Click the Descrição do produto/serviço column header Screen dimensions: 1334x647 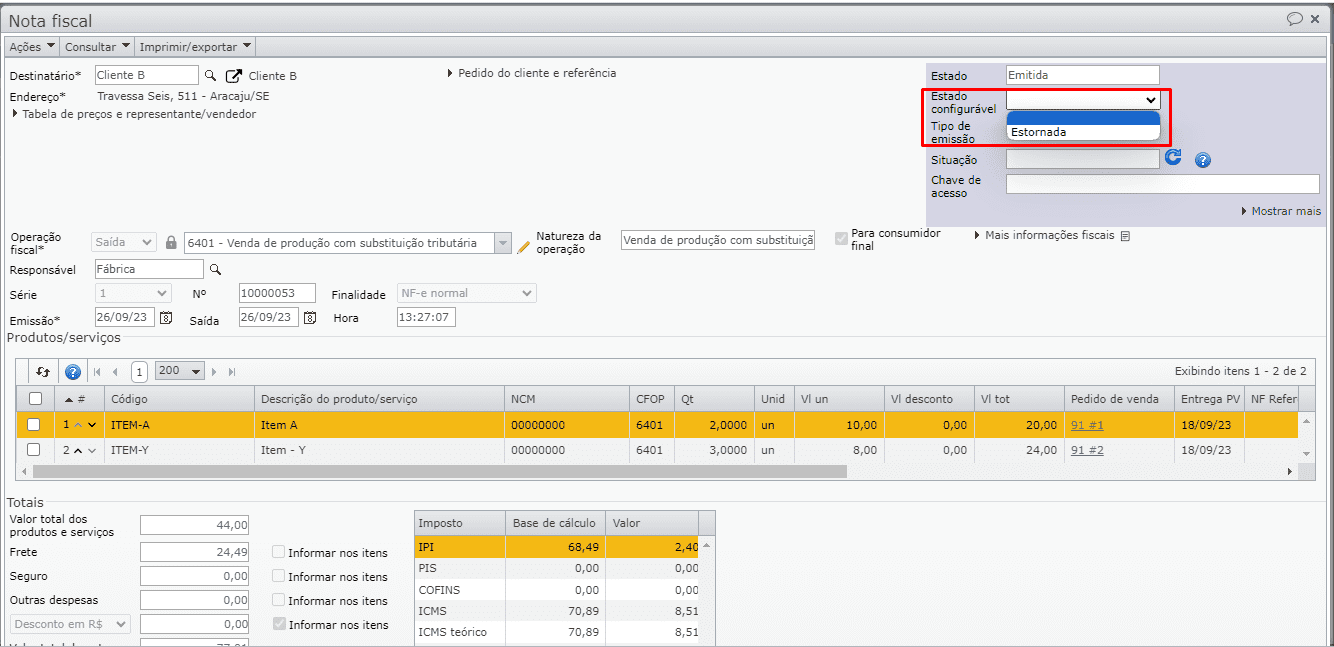click(379, 399)
